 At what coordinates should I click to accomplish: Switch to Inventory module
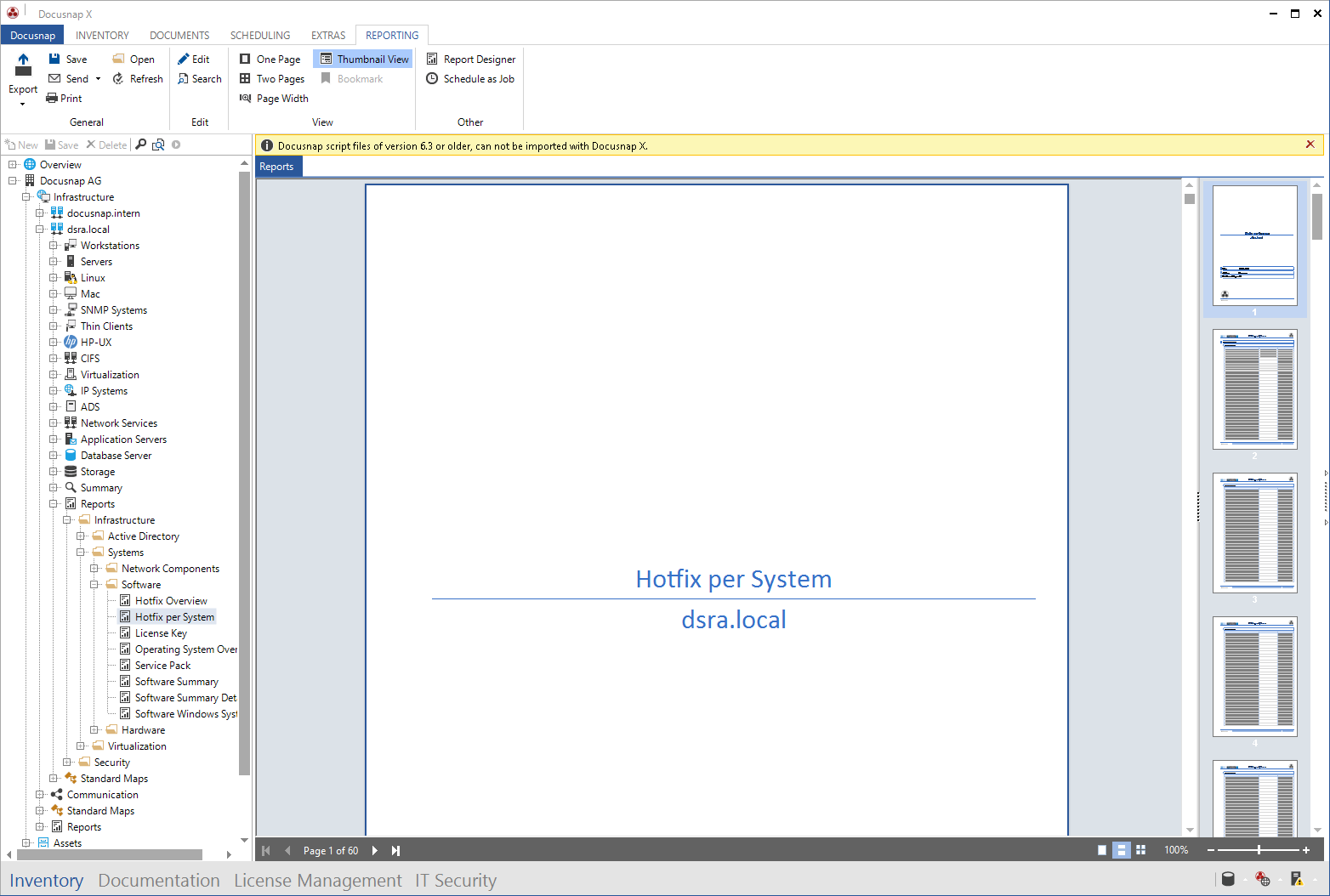(x=47, y=880)
